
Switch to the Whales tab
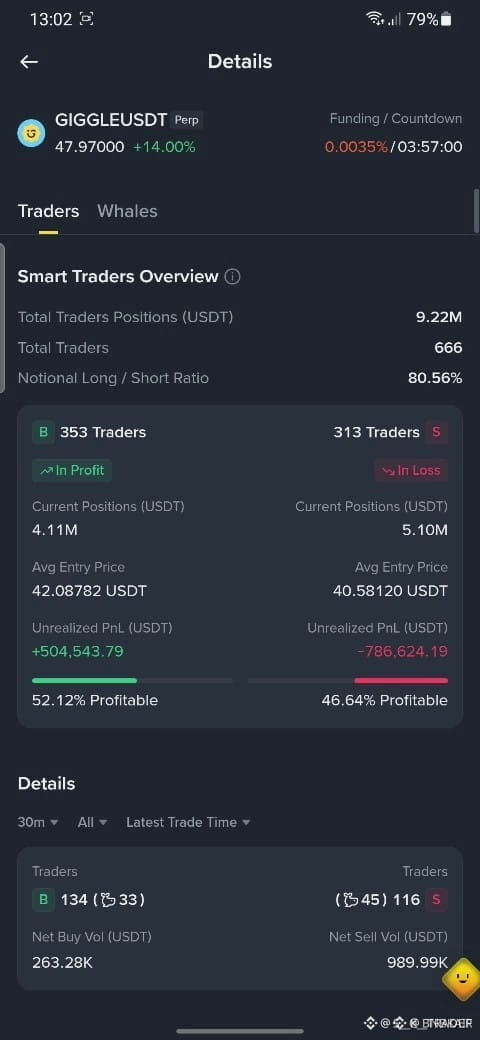(x=127, y=211)
